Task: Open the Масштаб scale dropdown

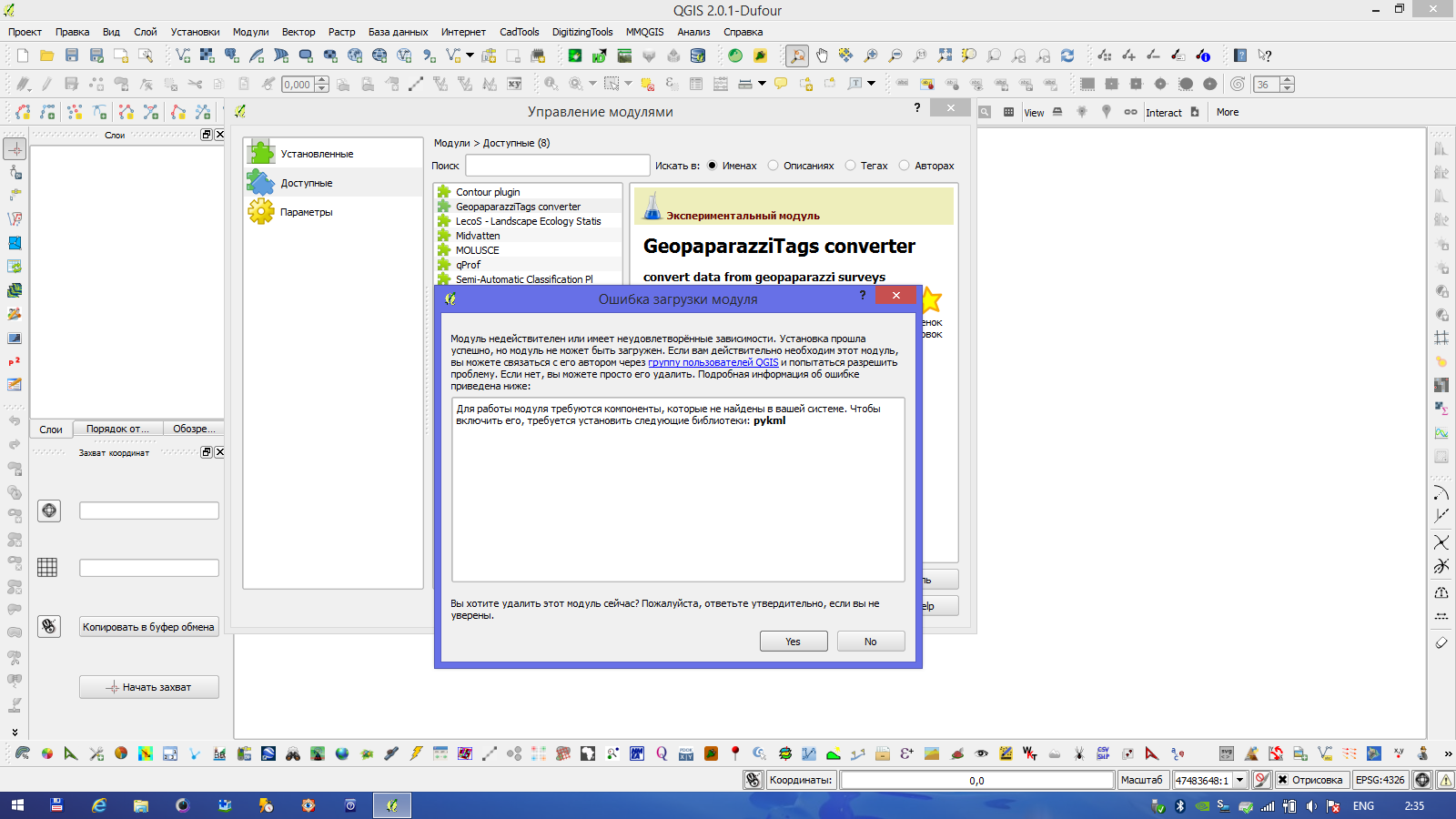Action: pyautogui.click(x=1239, y=780)
